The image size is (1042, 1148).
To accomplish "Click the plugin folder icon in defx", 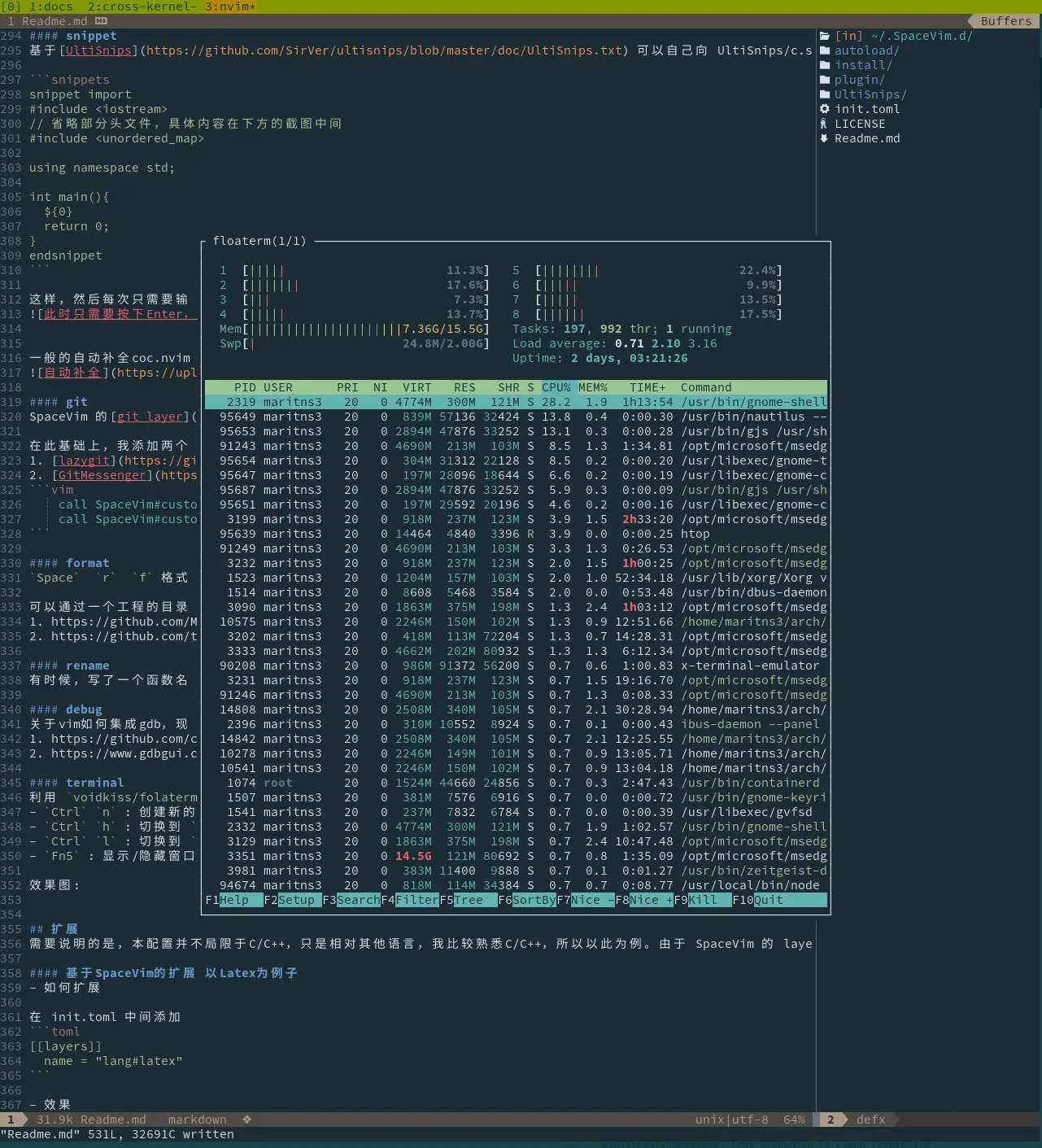I will click(x=824, y=80).
